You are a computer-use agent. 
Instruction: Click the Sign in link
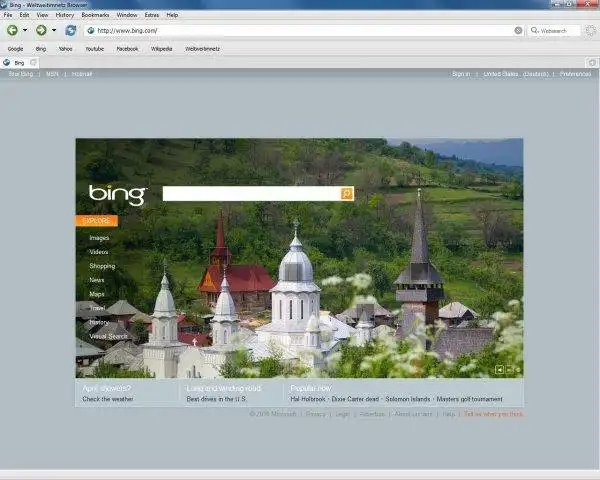click(461, 74)
